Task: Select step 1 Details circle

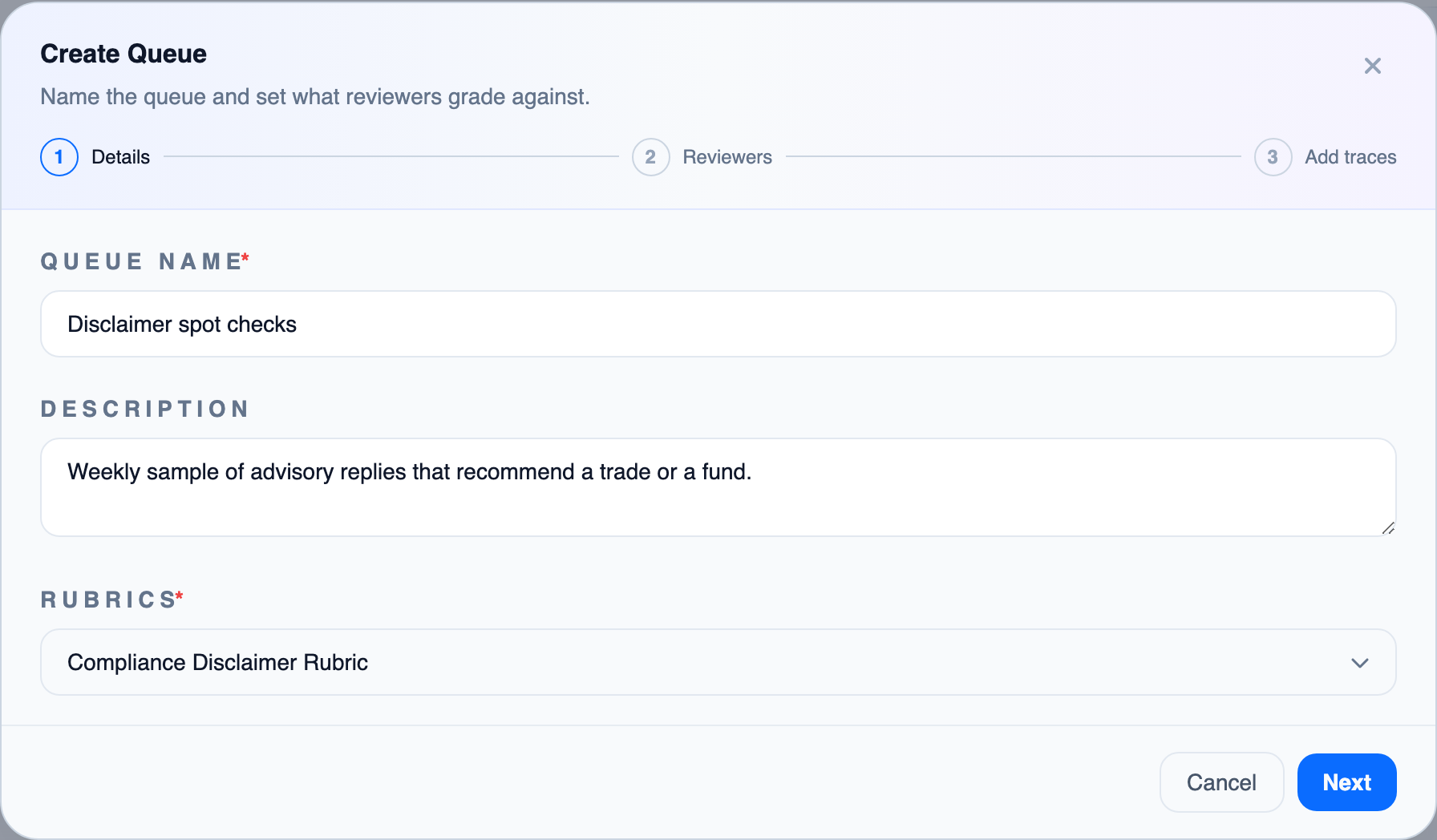Action: point(59,157)
